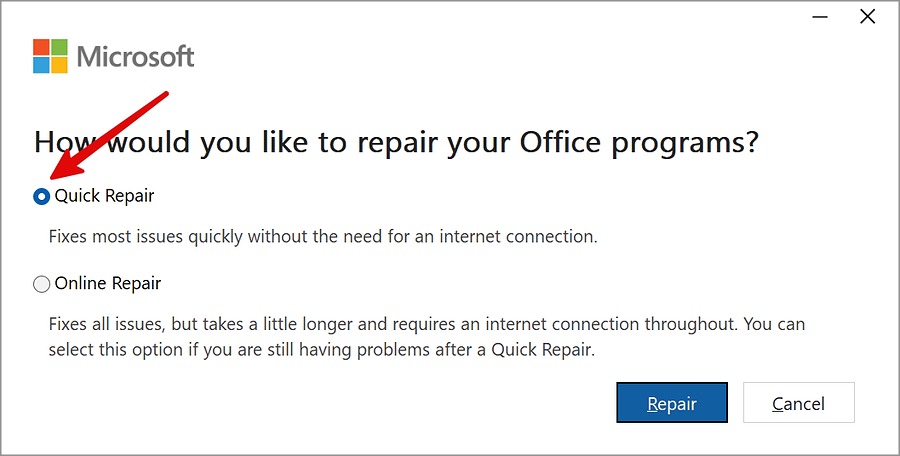This screenshot has width=900, height=456.
Task: Click the Quick Repair label text
Action: click(x=104, y=196)
